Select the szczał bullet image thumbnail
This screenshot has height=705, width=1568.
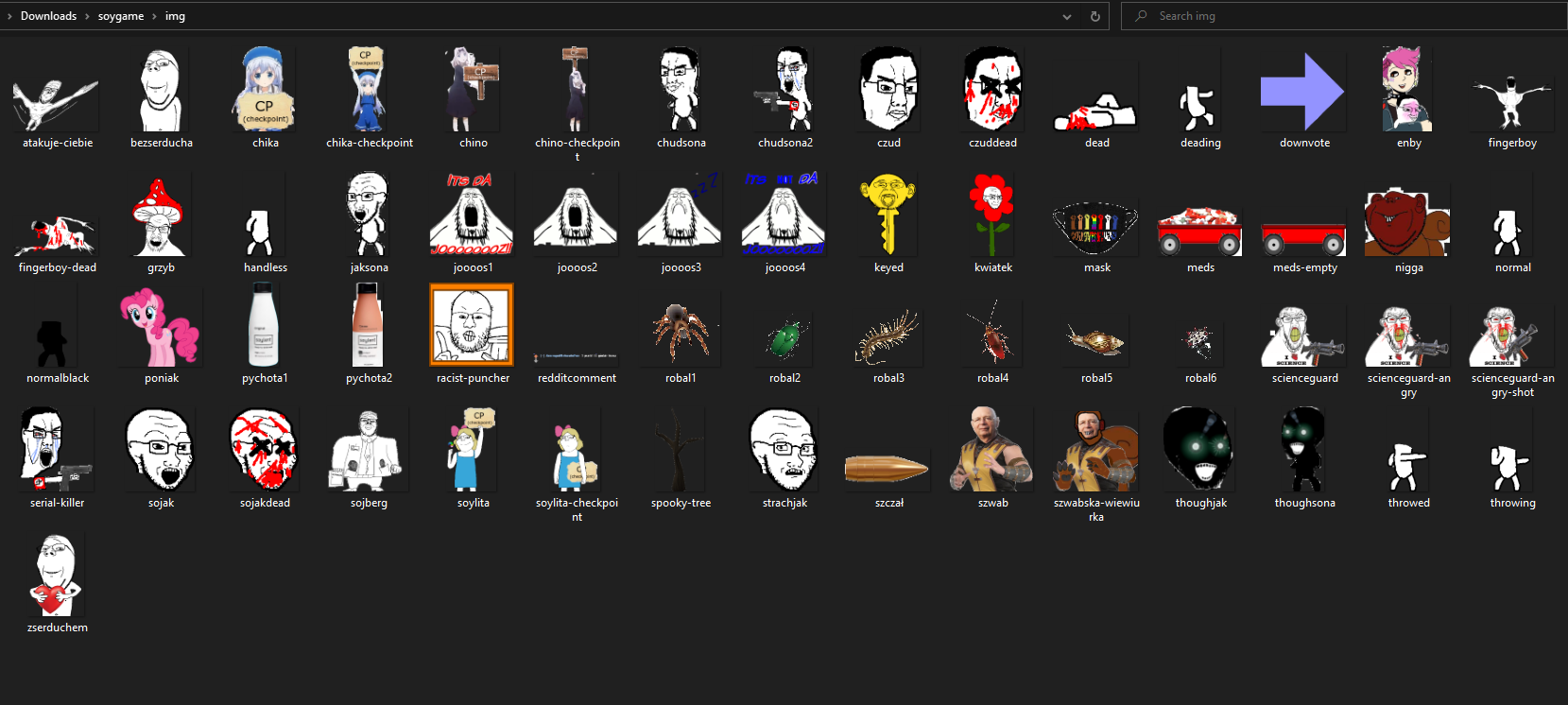(x=887, y=469)
